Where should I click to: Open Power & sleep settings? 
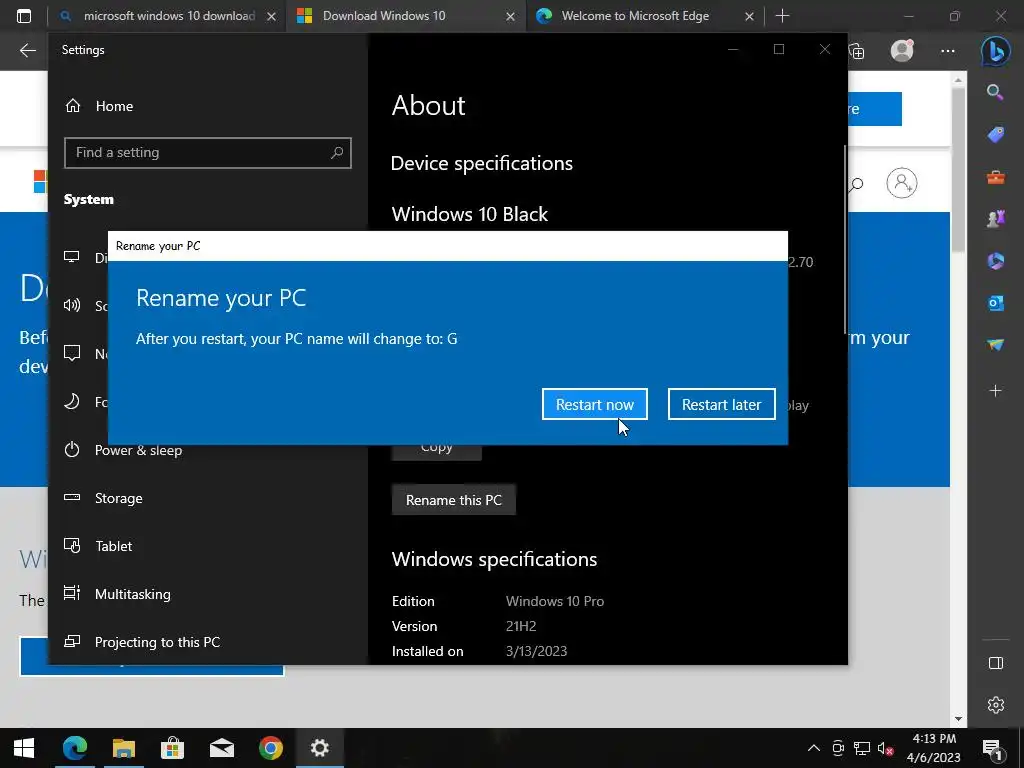(x=138, y=450)
